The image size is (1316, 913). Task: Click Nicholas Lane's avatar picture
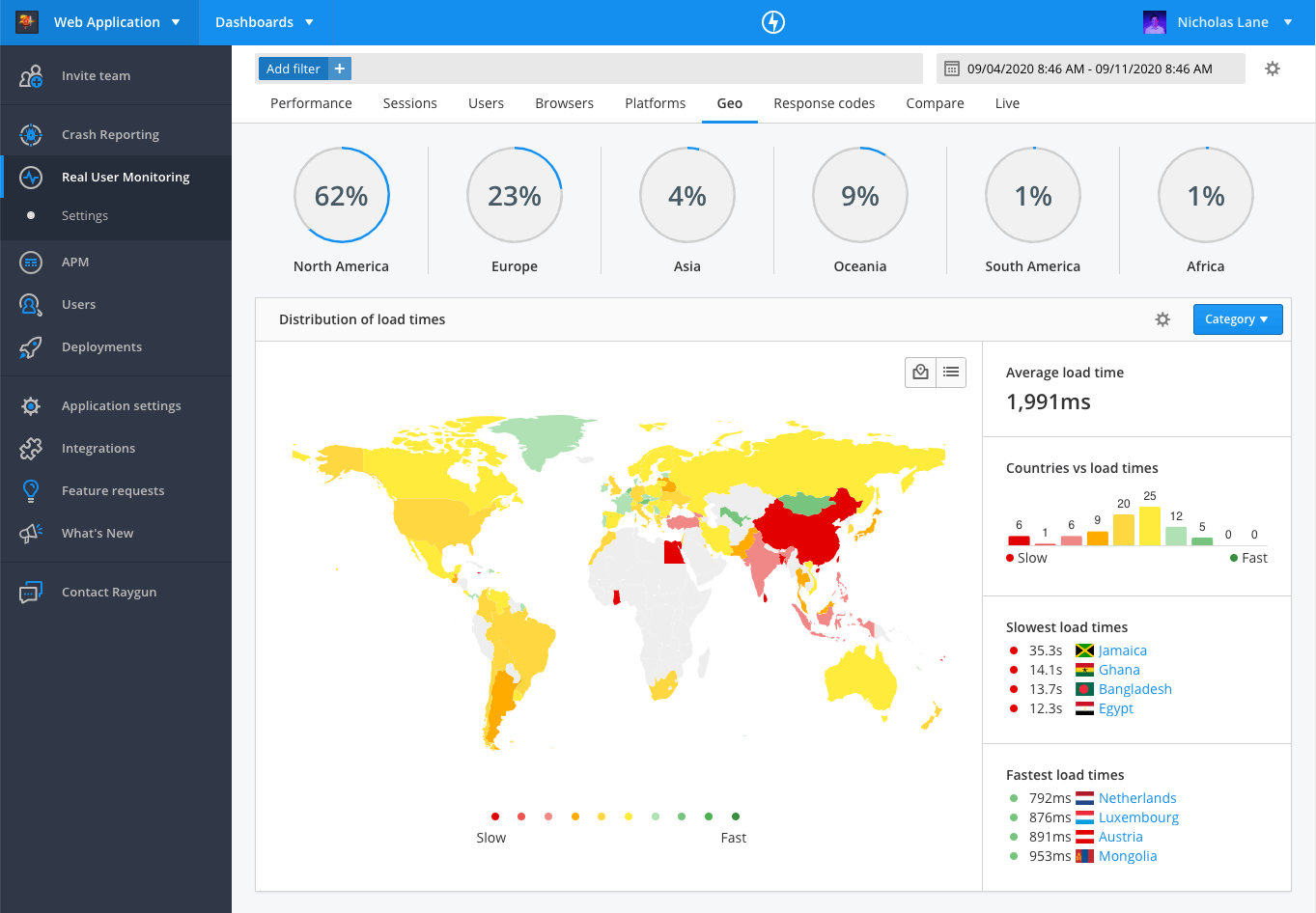(1155, 22)
